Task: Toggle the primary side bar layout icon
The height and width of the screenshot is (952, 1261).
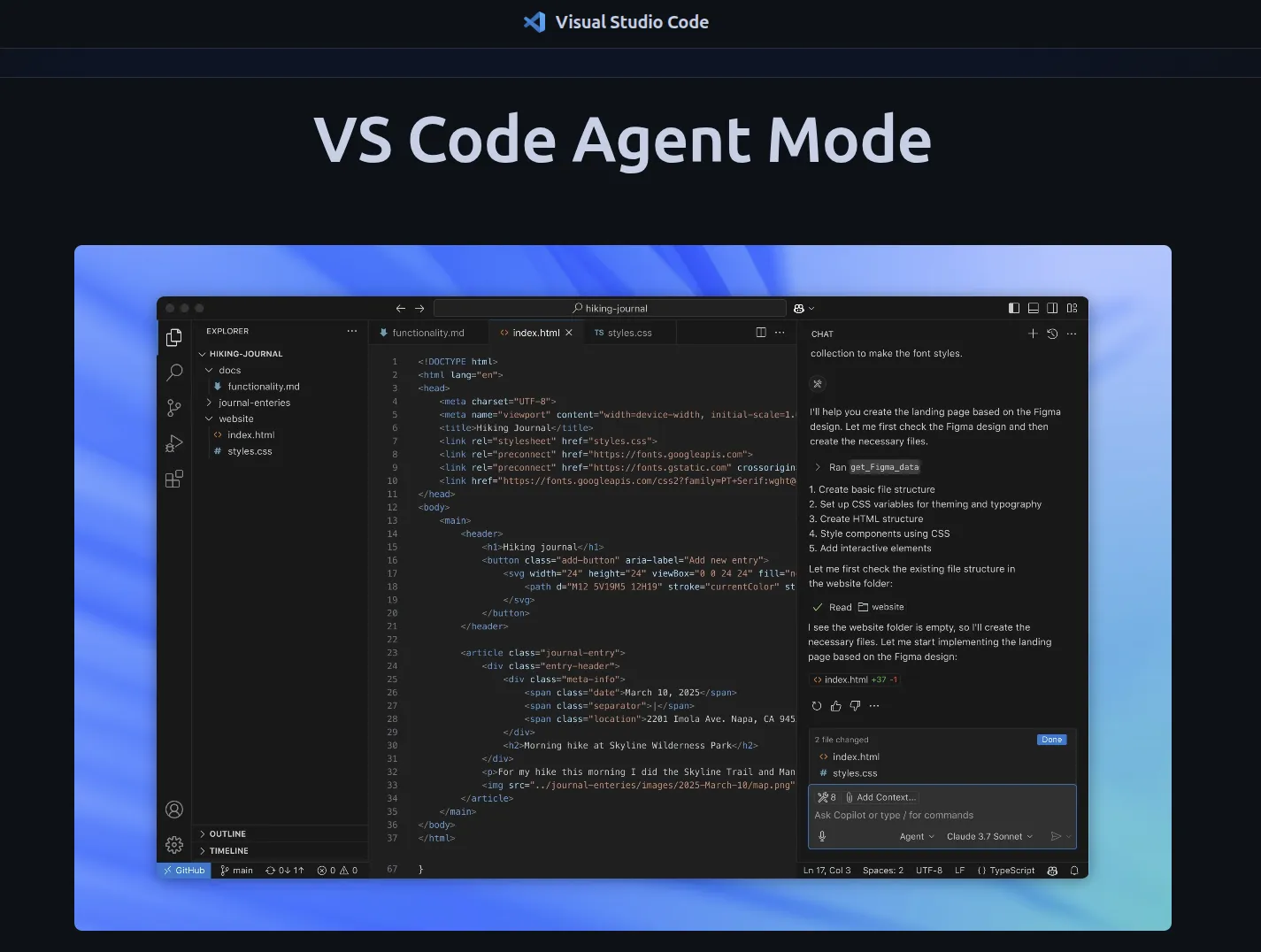Action: click(1014, 308)
